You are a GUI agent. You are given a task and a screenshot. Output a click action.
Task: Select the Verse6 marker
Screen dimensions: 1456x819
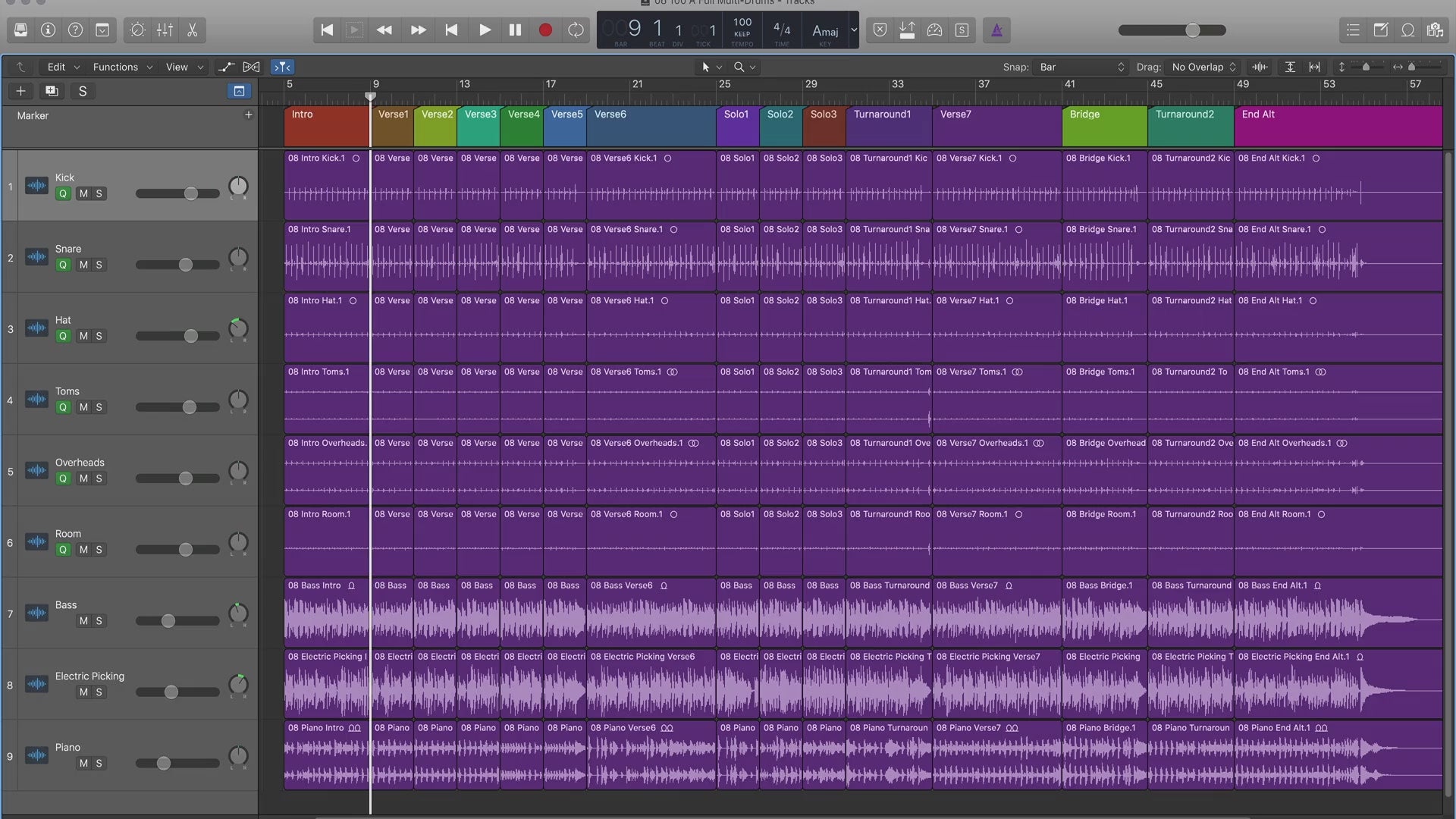click(651, 125)
